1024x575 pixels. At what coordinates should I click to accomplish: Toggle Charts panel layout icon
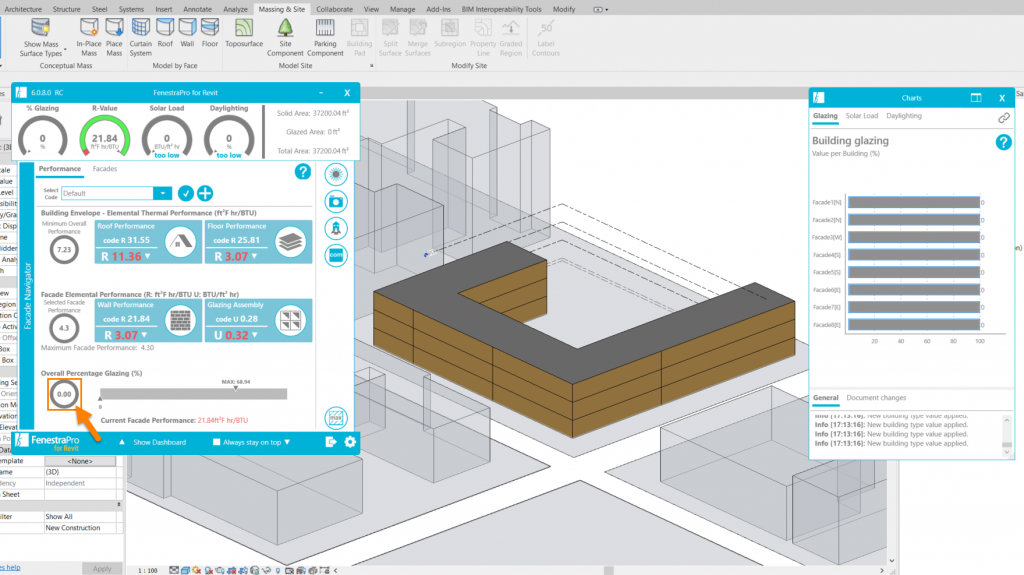click(976, 98)
